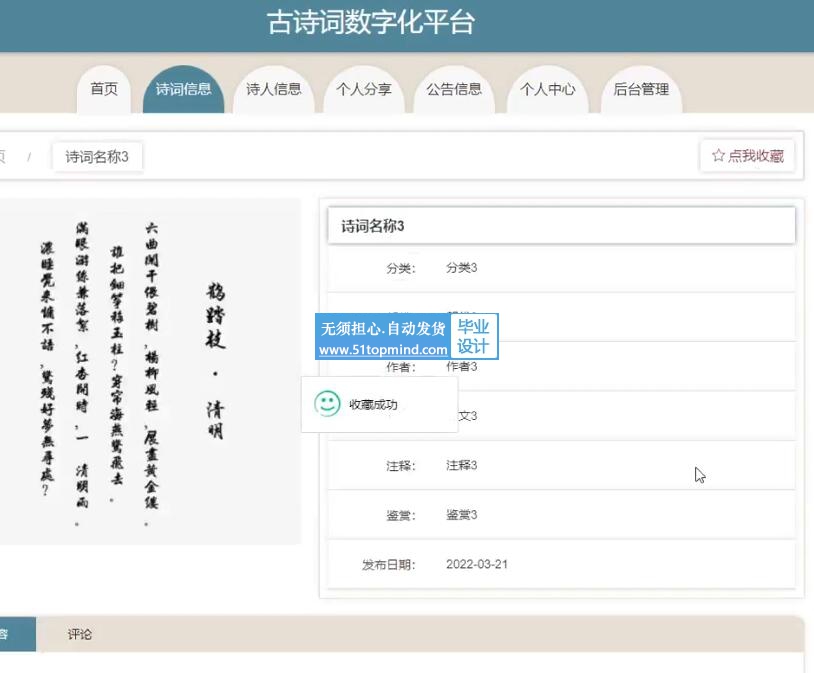The height and width of the screenshot is (673, 814).
Task: Click the 发布日期 label
Action: click(x=389, y=564)
